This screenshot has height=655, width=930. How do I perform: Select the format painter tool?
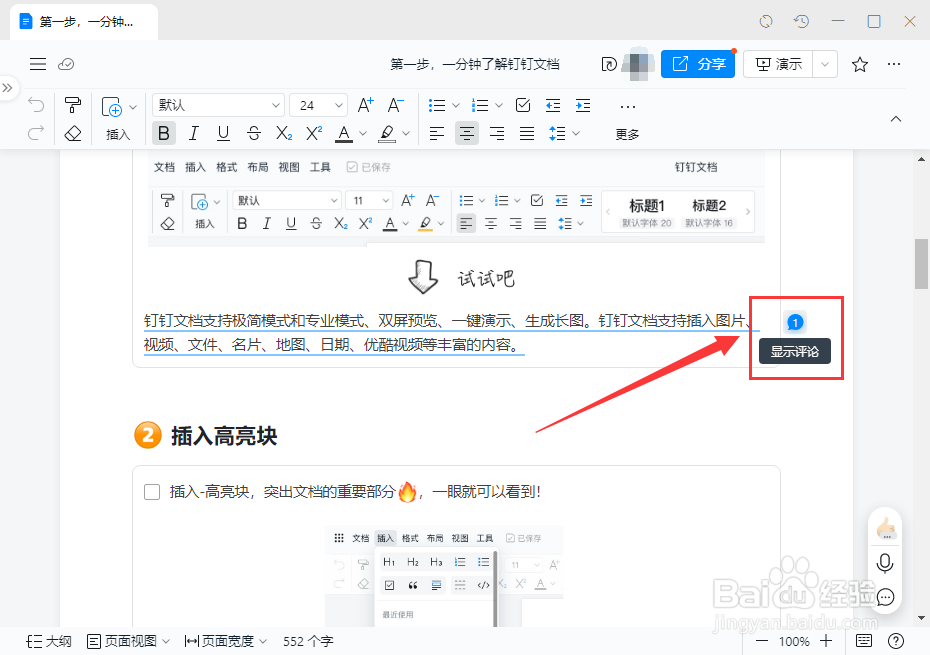(72, 105)
